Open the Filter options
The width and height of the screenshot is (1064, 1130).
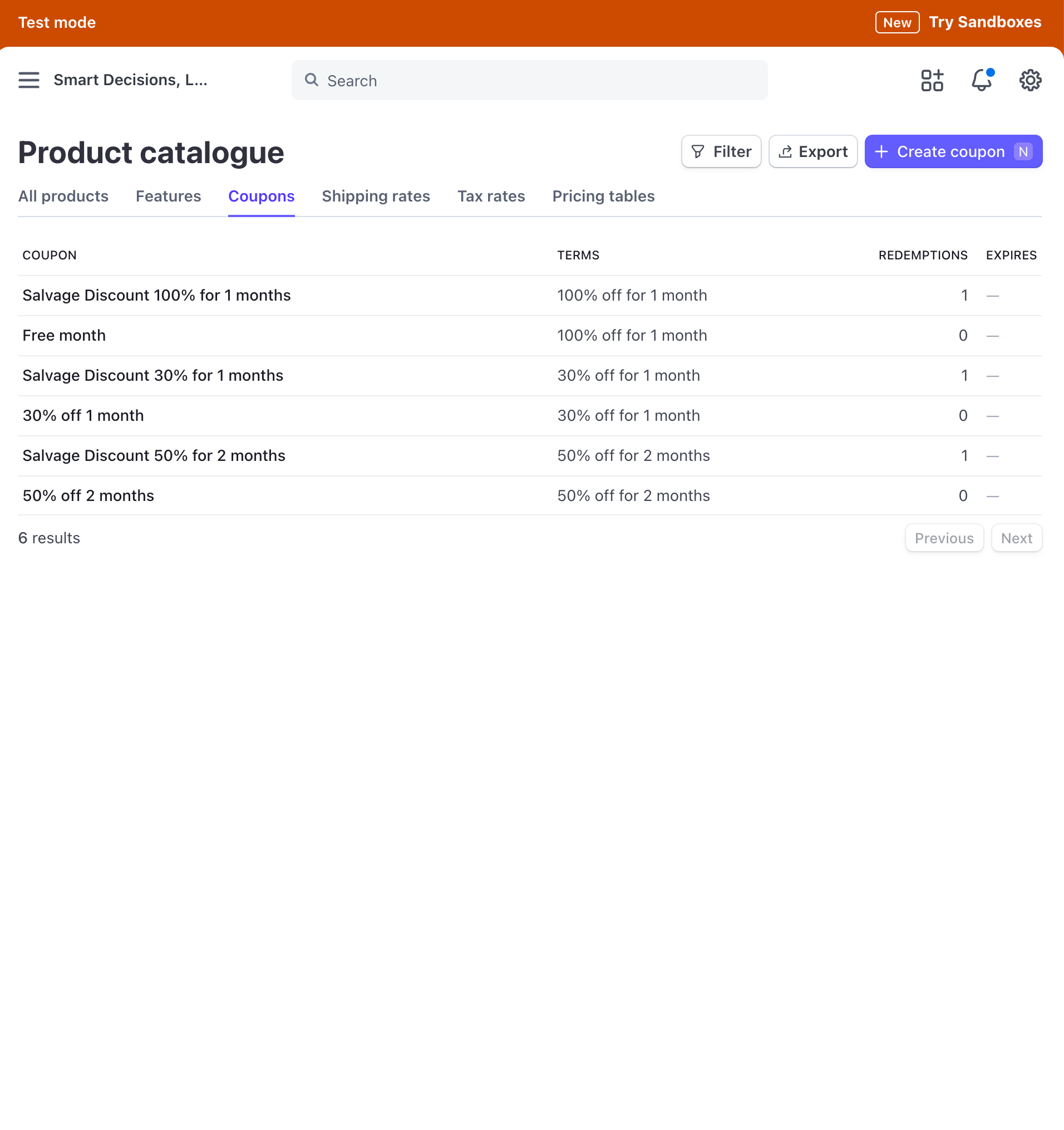click(x=721, y=152)
